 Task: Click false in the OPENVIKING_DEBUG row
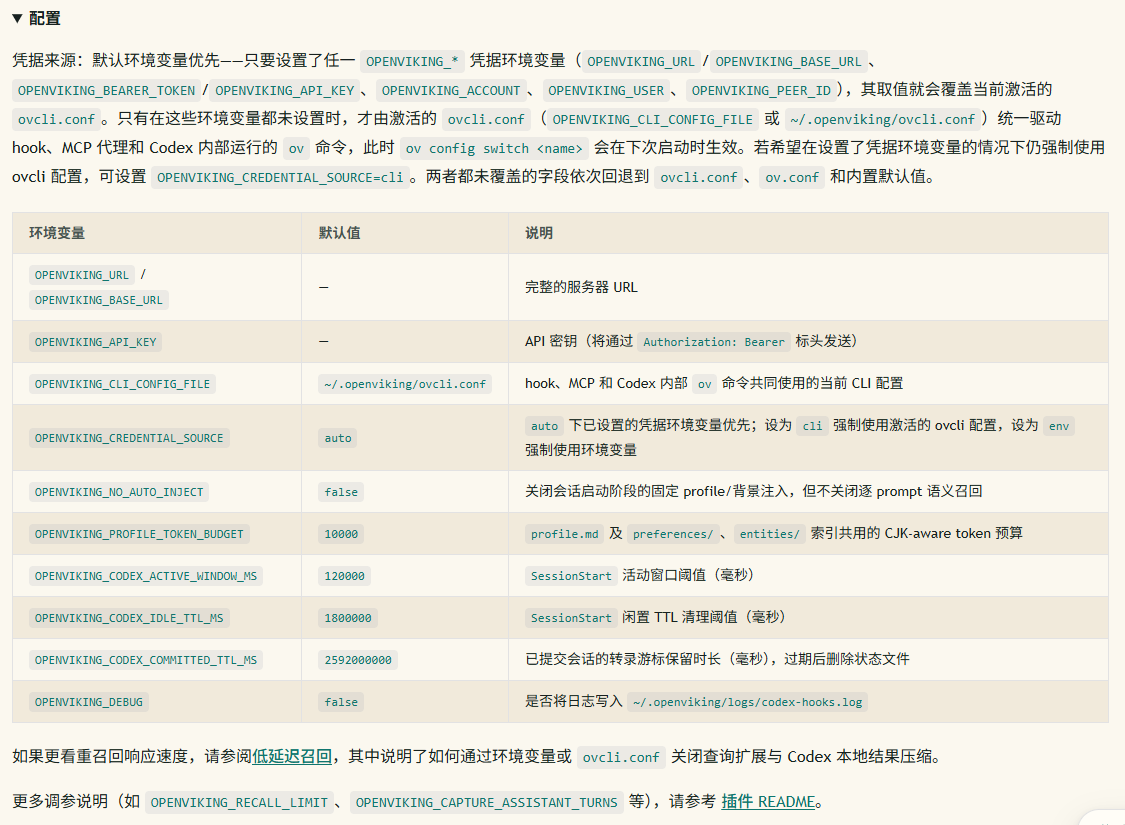[341, 702]
